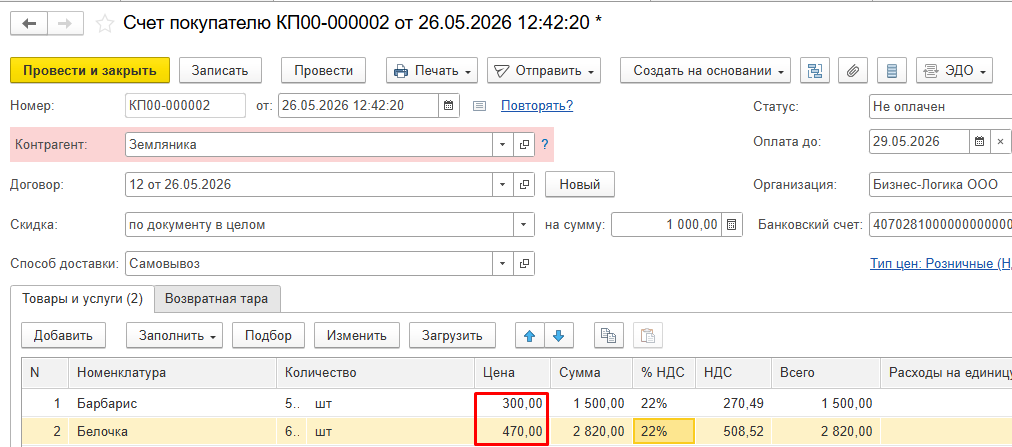Expand Контрагент dropdown arrow
This screenshot has width=1012, height=447.
click(503, 144)
